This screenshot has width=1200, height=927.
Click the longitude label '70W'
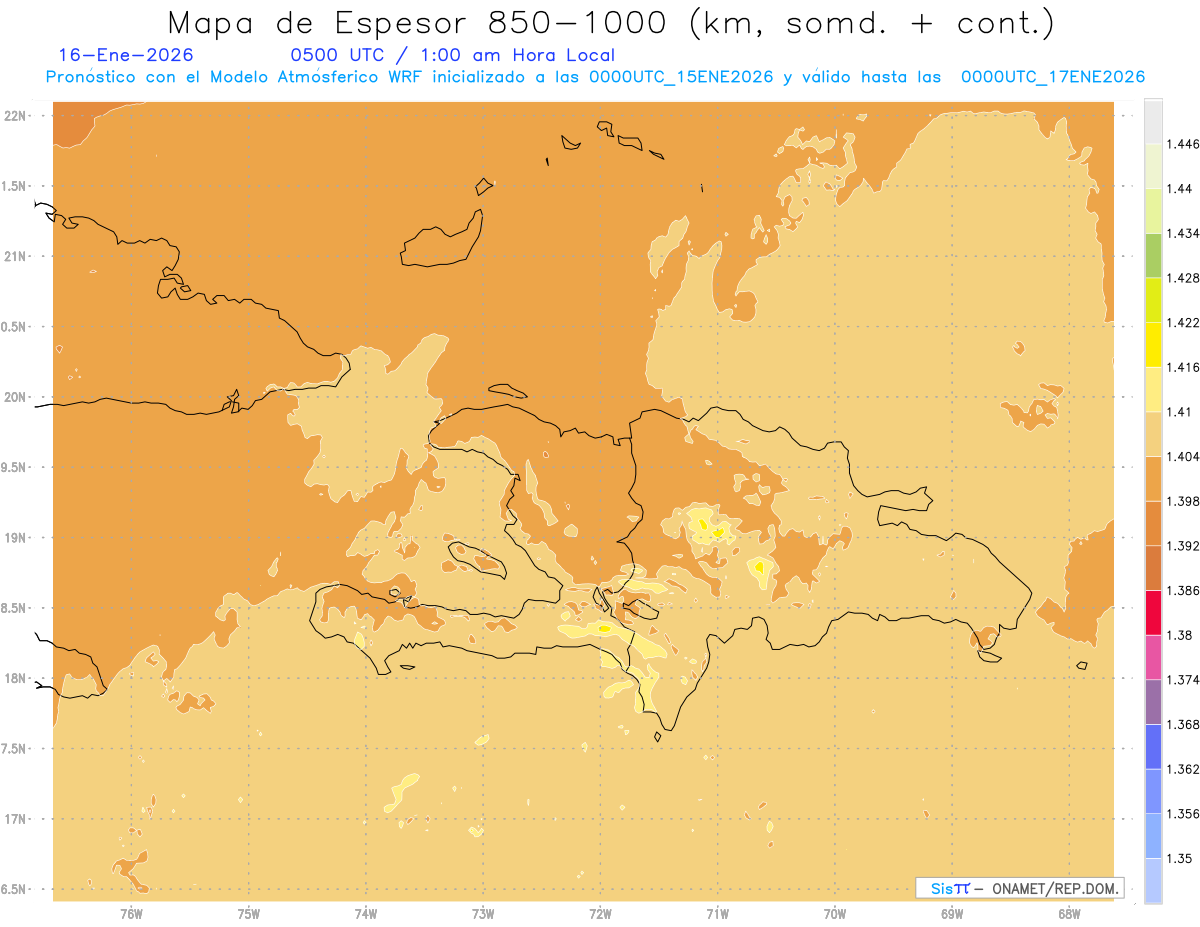point(834,913)
